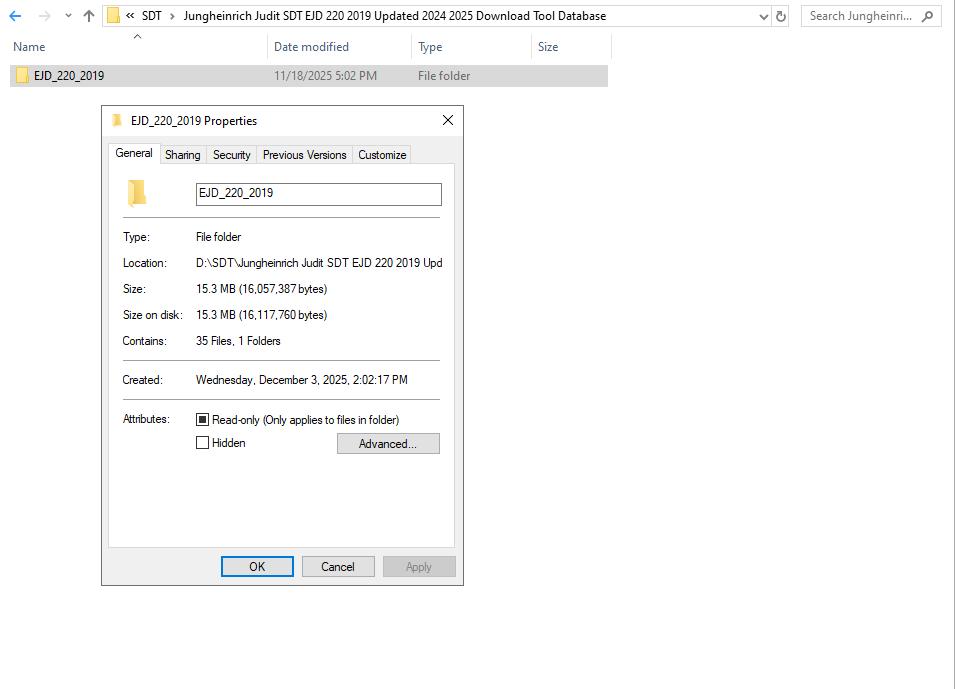The image size is (955, 689).
Task: Click the sort indicator above the Name column
Action: (x=138, y=36)
